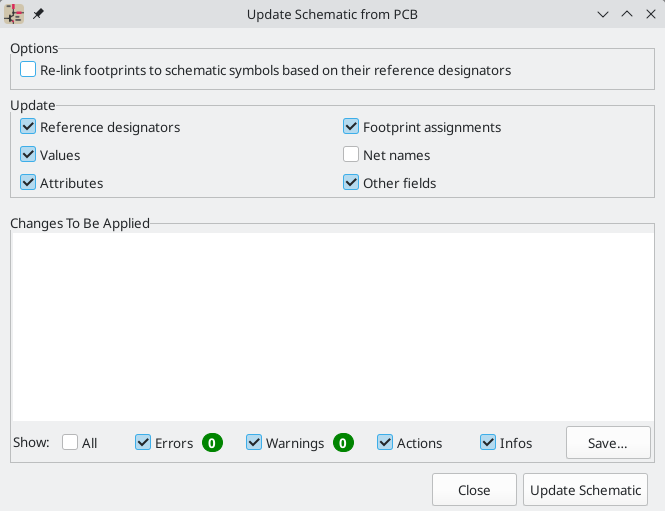This screenshot has height=511, width=665.
Task: Turn off the Actions filter
Action: 385,443
